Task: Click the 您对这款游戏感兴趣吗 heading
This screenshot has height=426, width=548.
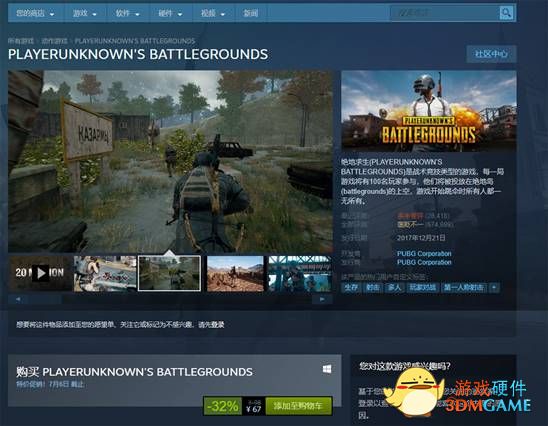Action: (x=405, y=366)
